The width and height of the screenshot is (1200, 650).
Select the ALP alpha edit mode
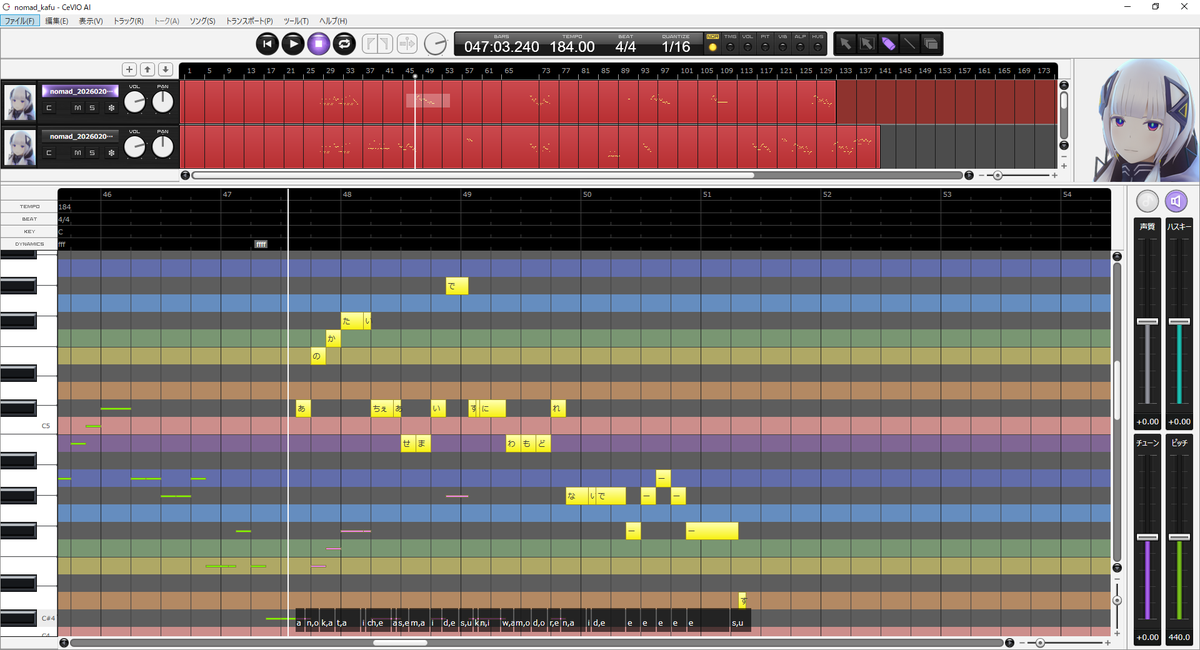tap(800, 47)
